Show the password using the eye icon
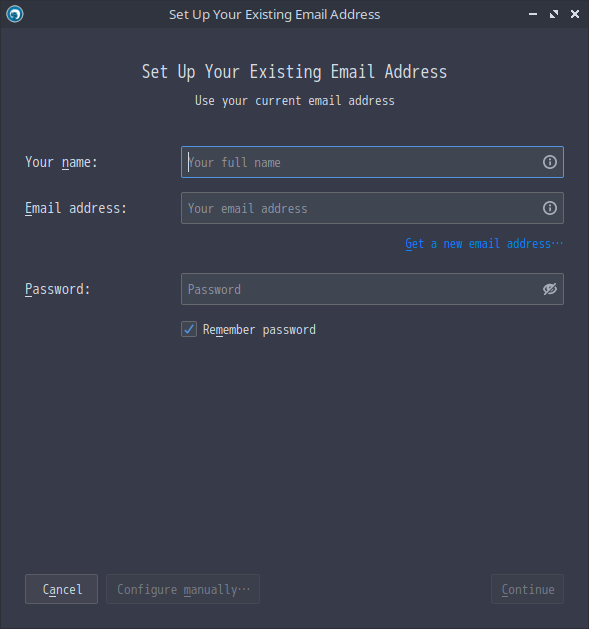 (x=550, y=289)
